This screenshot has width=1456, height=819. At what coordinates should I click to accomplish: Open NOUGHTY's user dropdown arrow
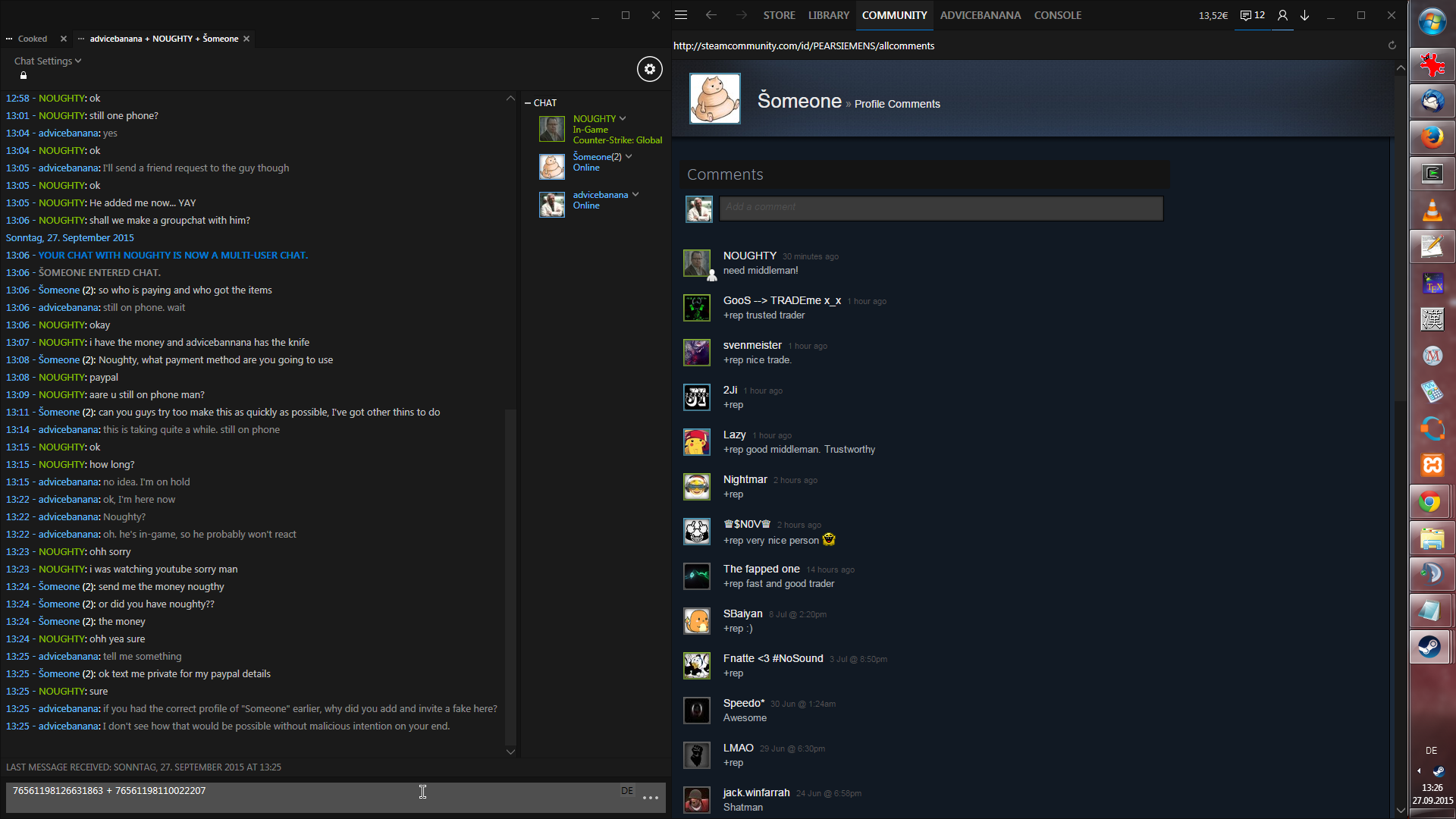pos(623,118)
